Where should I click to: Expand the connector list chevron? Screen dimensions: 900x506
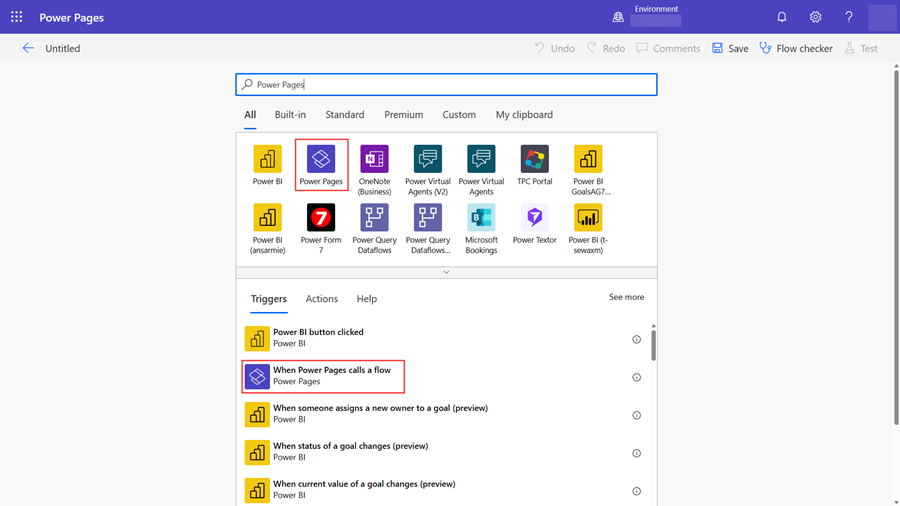(446, 273)
